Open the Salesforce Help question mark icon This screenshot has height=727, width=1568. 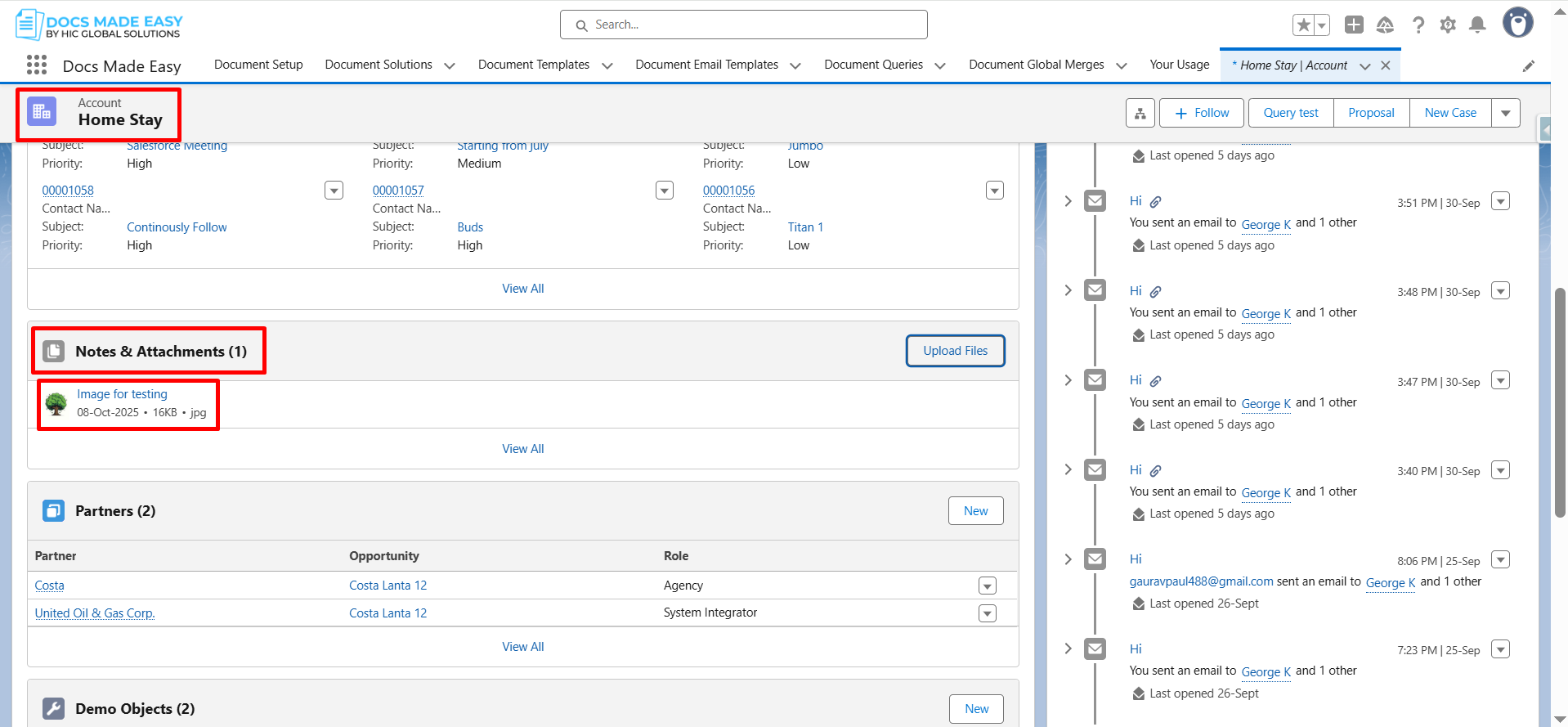tap(1418, 25)
